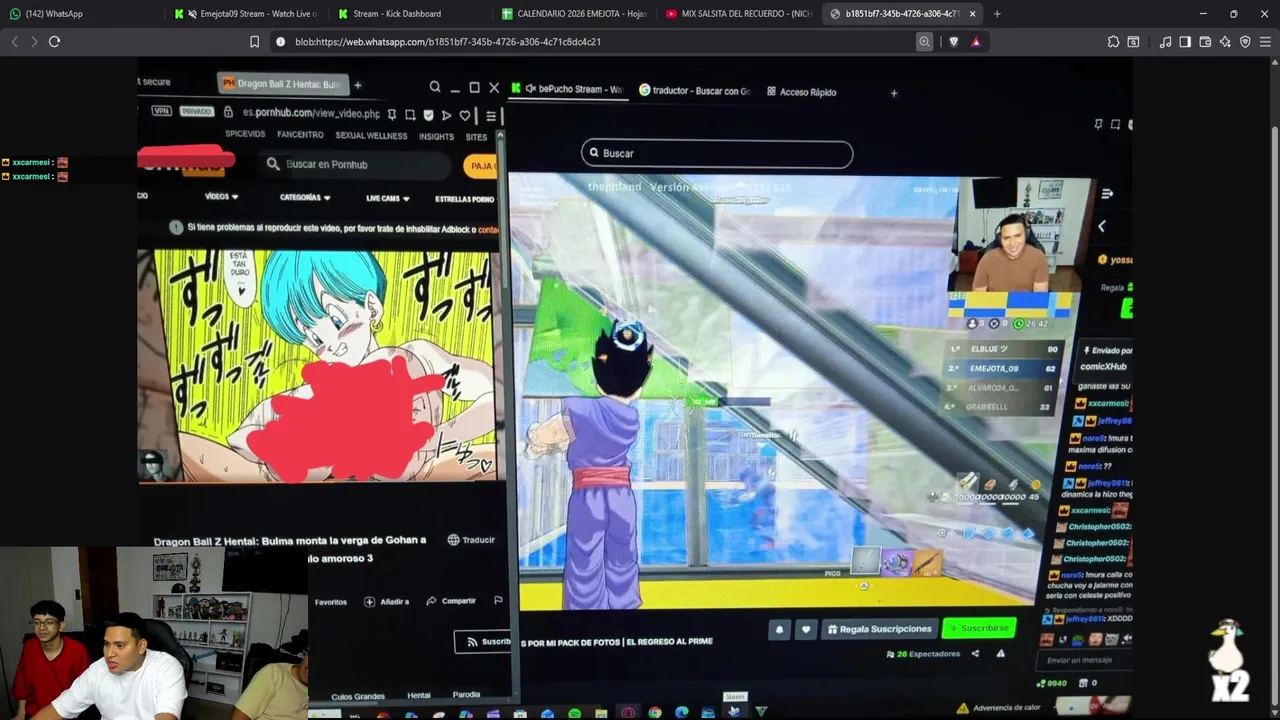Image resolution: width=1280 pixels, height=720 pixels.
Task: Click the Compartir share arrow
Action: click(431, 601)
